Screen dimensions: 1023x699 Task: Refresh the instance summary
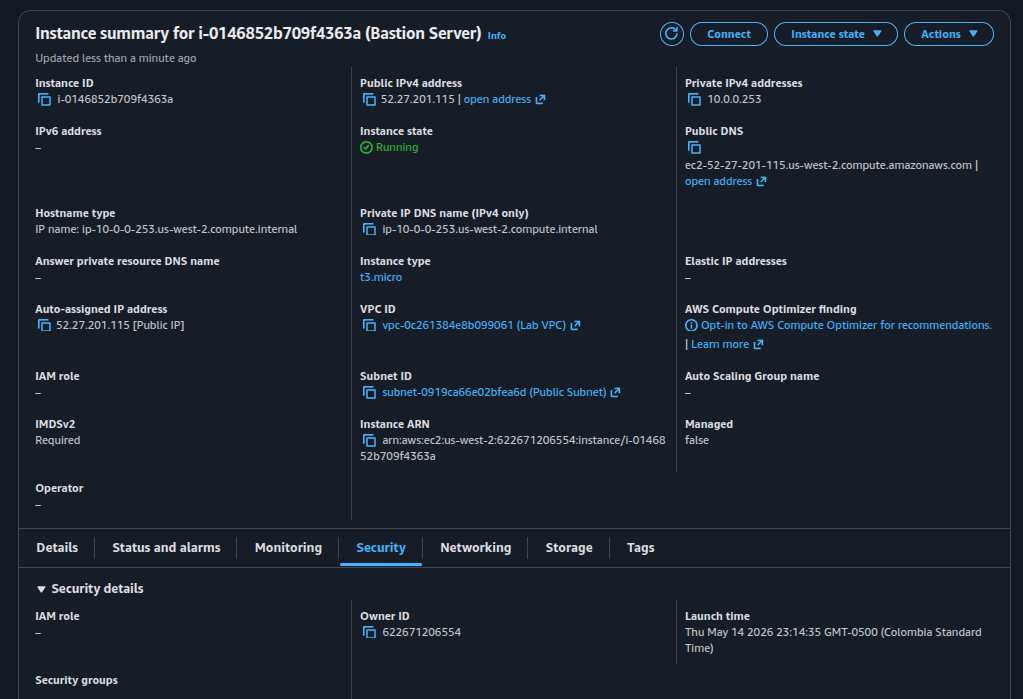pyautogui.click(x=671, y=34)
